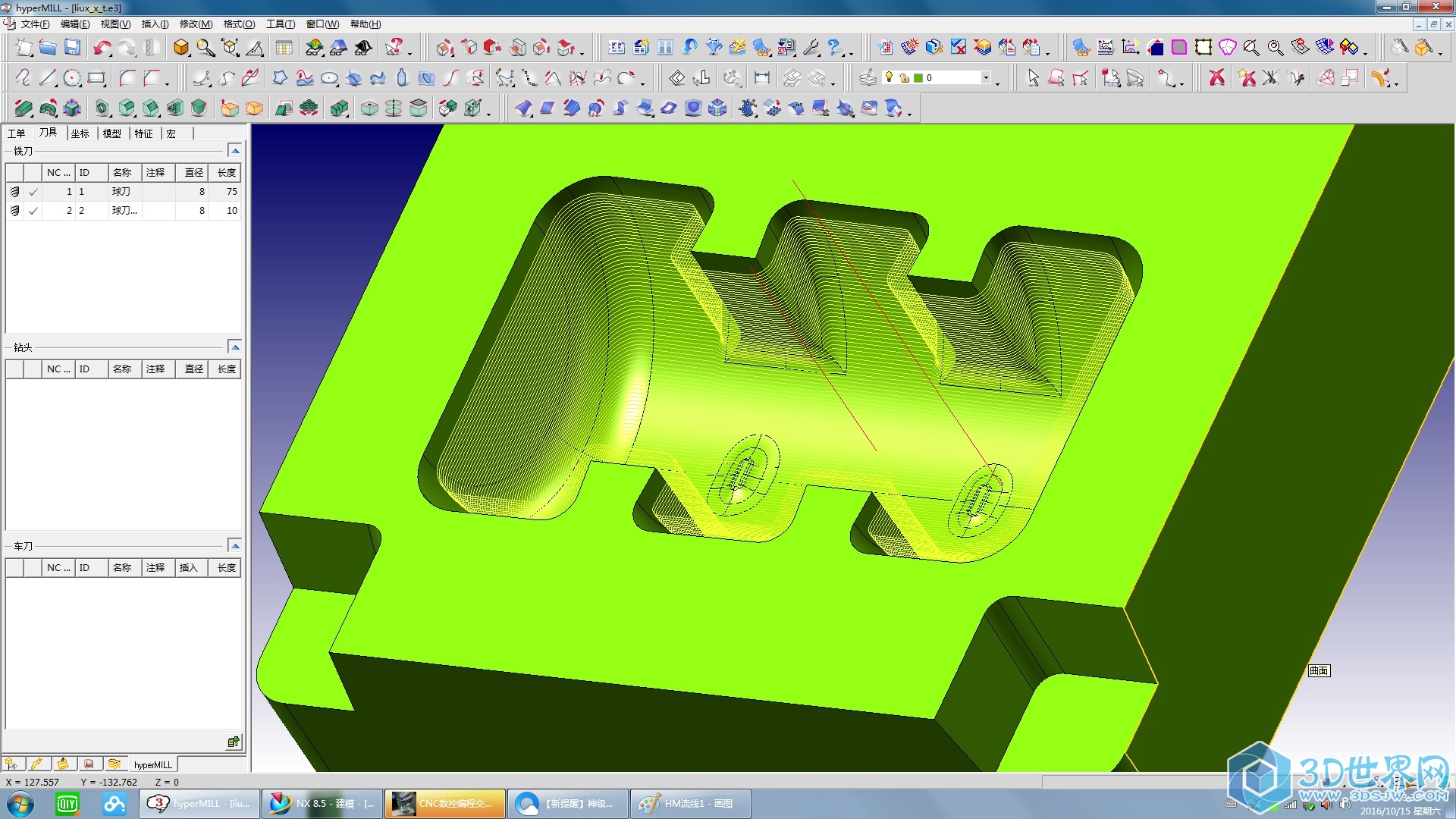This screenshot has width=1456, height=819.
Task: Sort milling tools by 直径 column
Action: pyautogui.click(x=192, y=173)
